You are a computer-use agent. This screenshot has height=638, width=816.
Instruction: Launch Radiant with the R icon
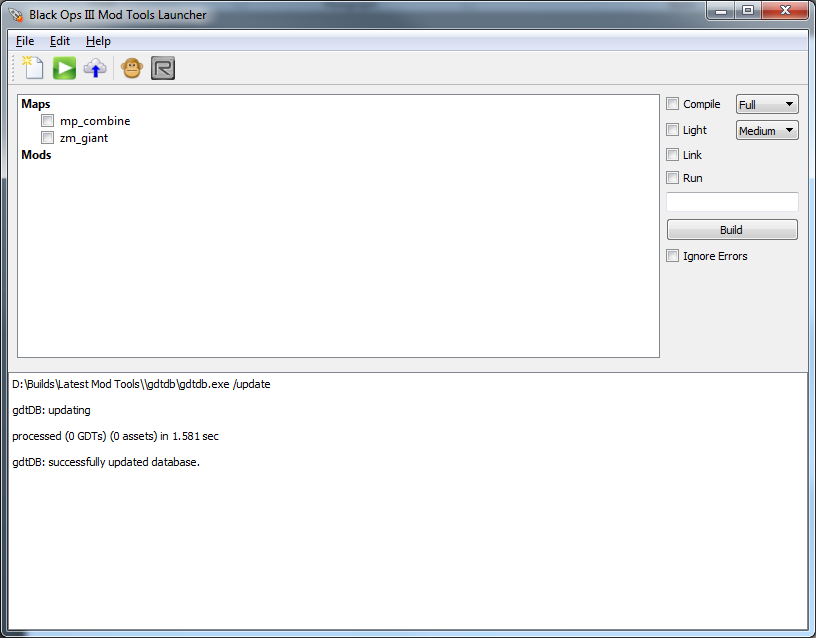pyautogui.click(x=163, y=68)
